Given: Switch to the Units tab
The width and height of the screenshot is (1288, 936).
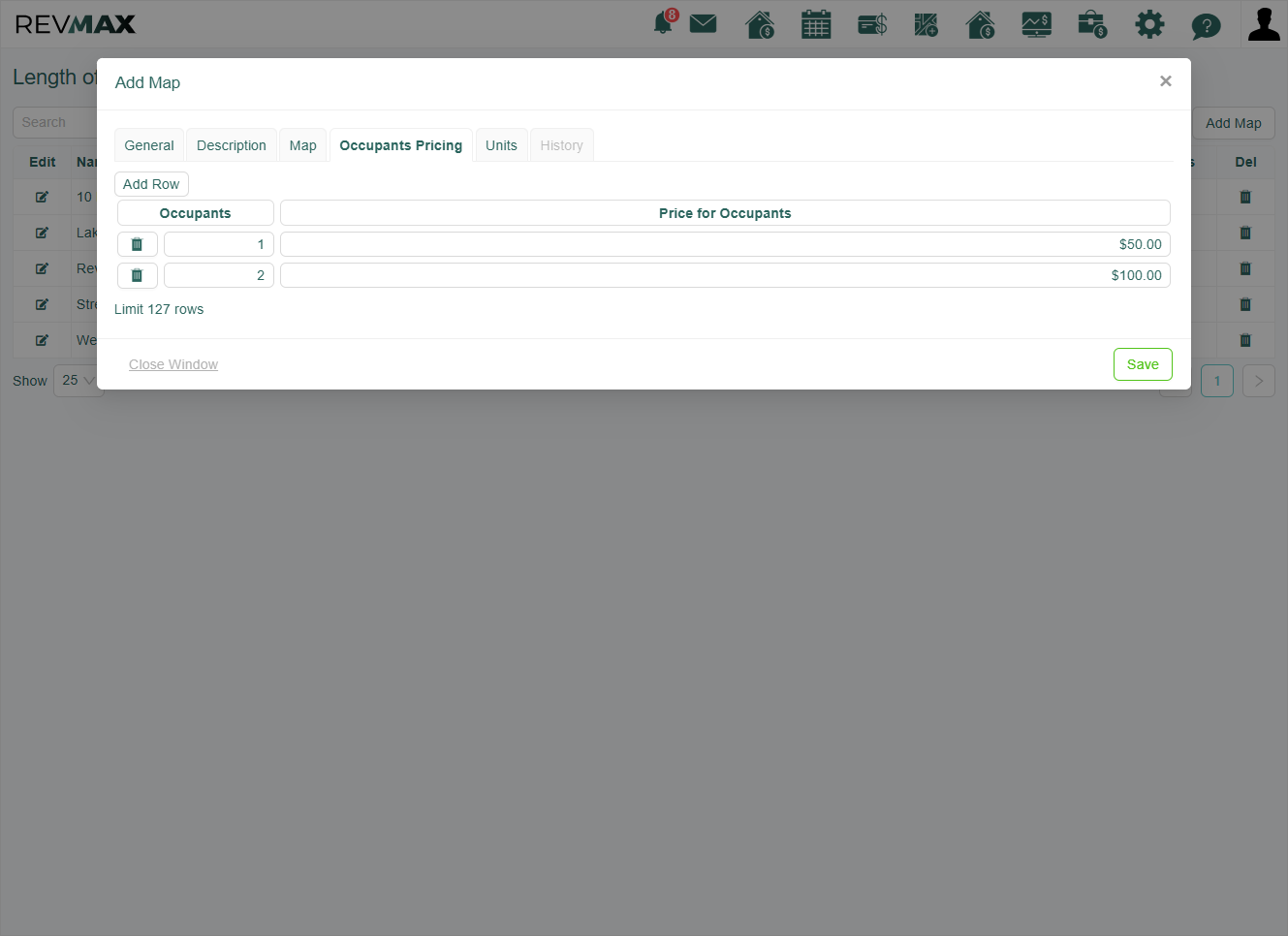Looking at the screenshot, I should click(x=501, y=145).
